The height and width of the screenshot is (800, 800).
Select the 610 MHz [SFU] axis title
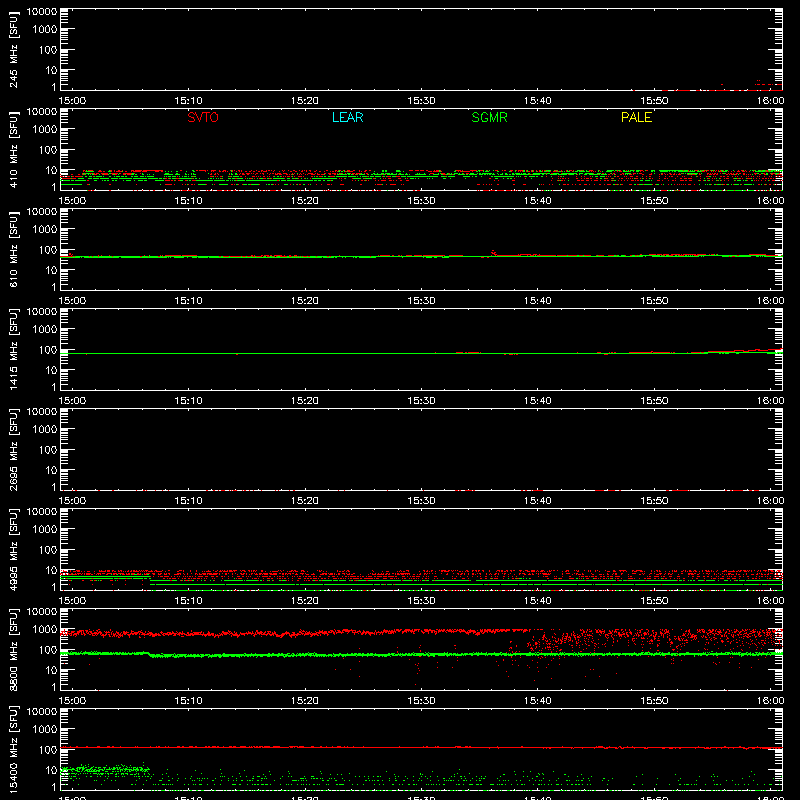[13, 250]
